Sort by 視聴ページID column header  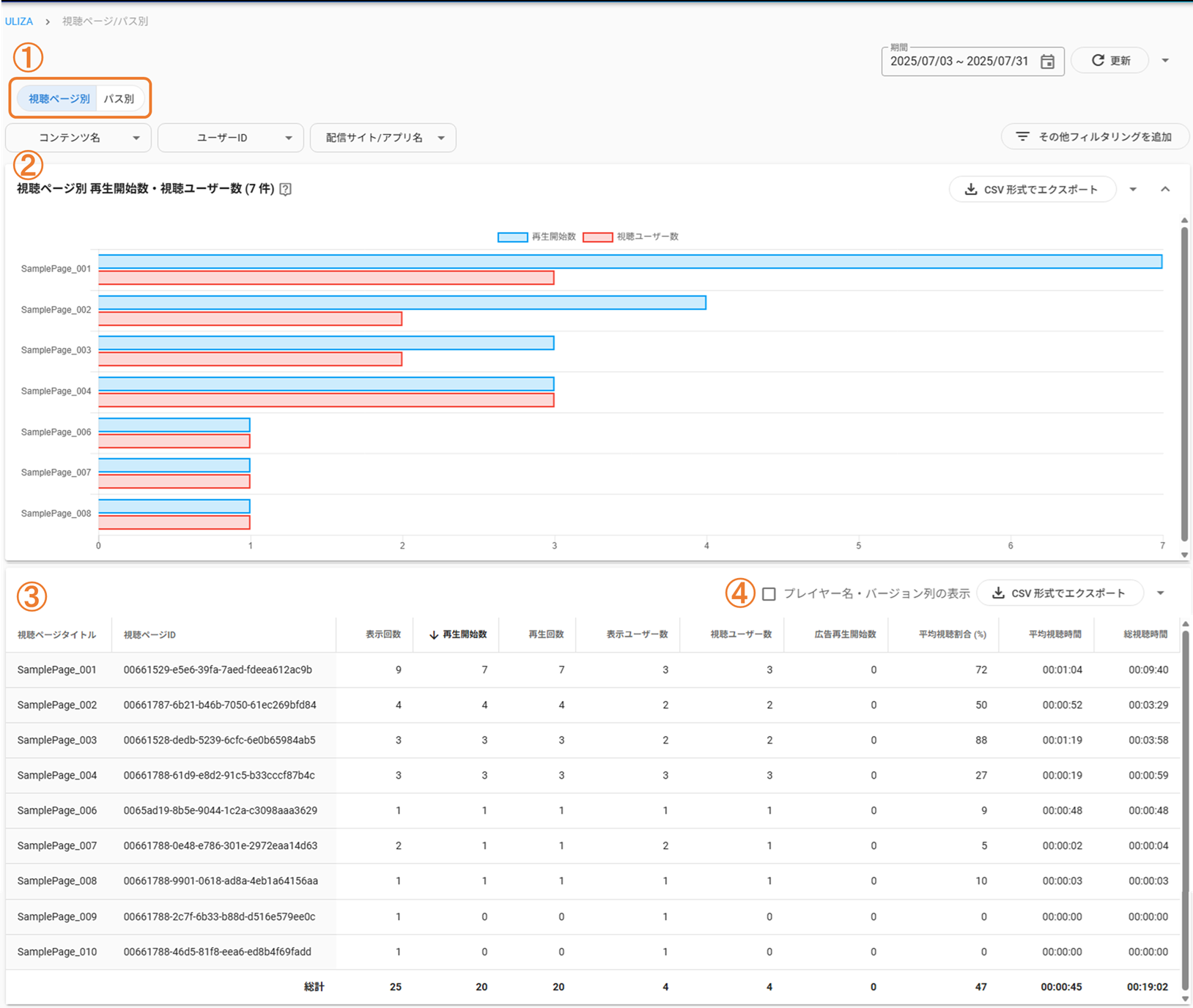(x=149, y=635)
